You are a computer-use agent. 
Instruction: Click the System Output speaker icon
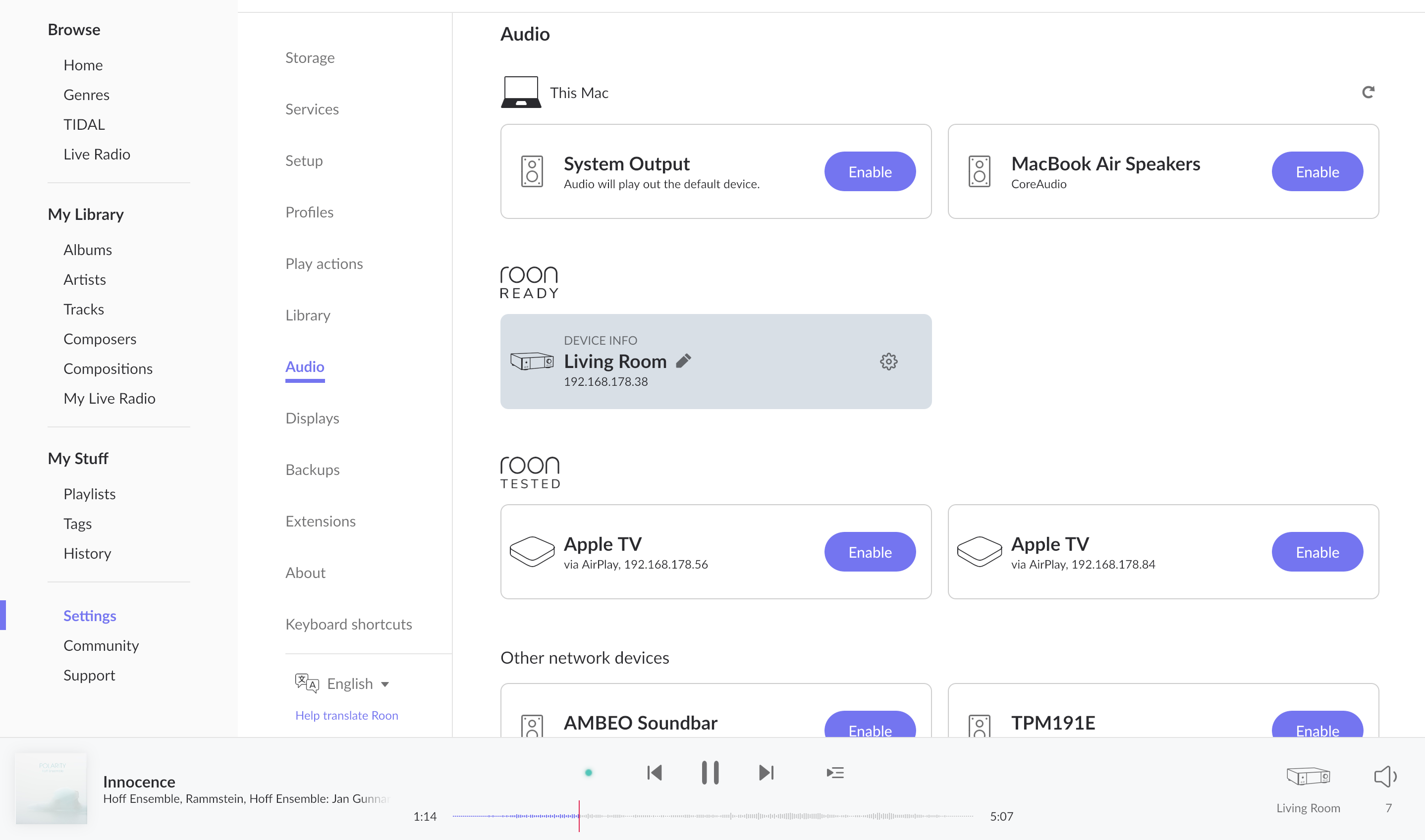coord(532,171)
